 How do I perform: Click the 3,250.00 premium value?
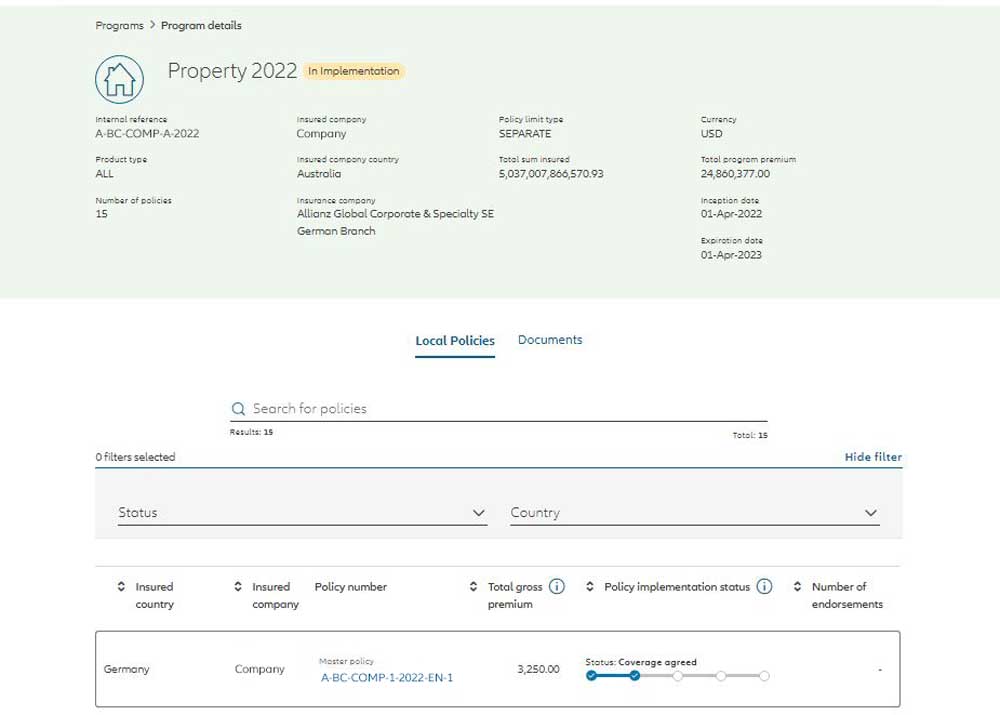(x=538, y=669)
